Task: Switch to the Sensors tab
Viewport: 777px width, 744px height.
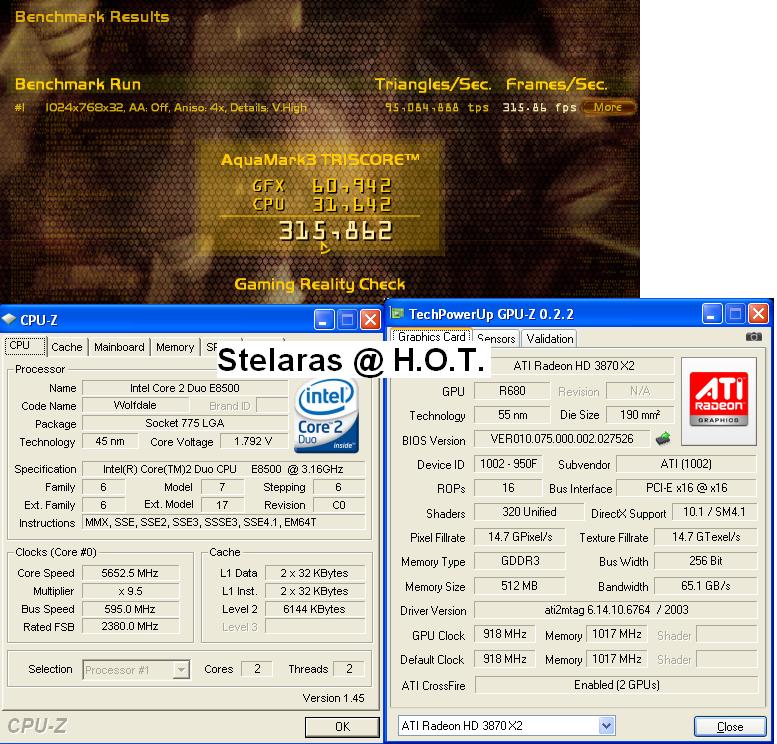Action: coord(497,339)
